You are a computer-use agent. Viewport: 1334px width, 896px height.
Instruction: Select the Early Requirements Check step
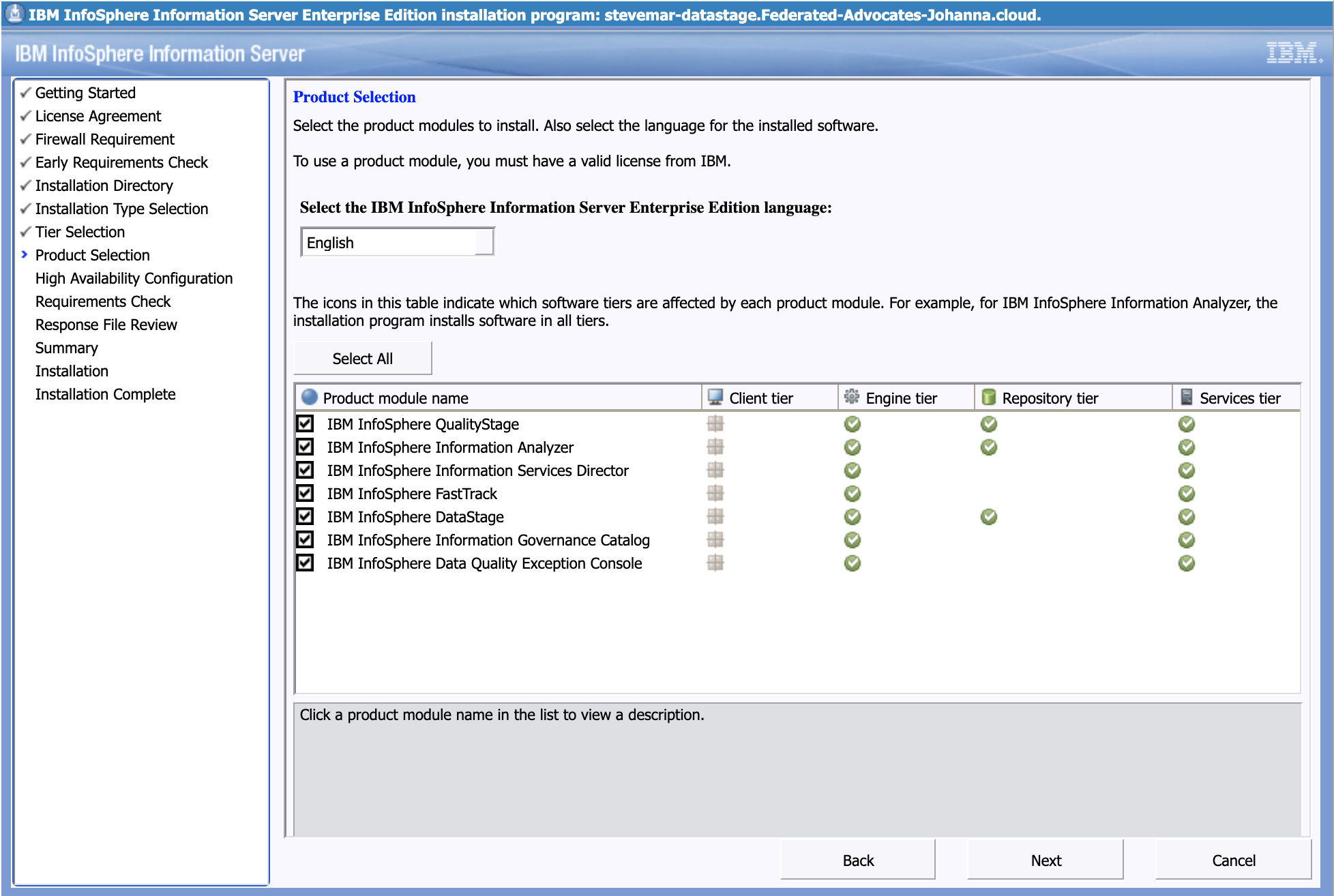click(121, 162)
